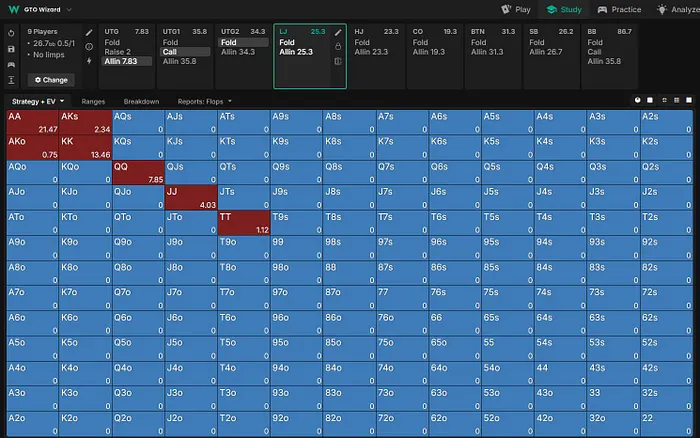Go to the Practice mode in top navigation
700x438 pixels.
619,9
